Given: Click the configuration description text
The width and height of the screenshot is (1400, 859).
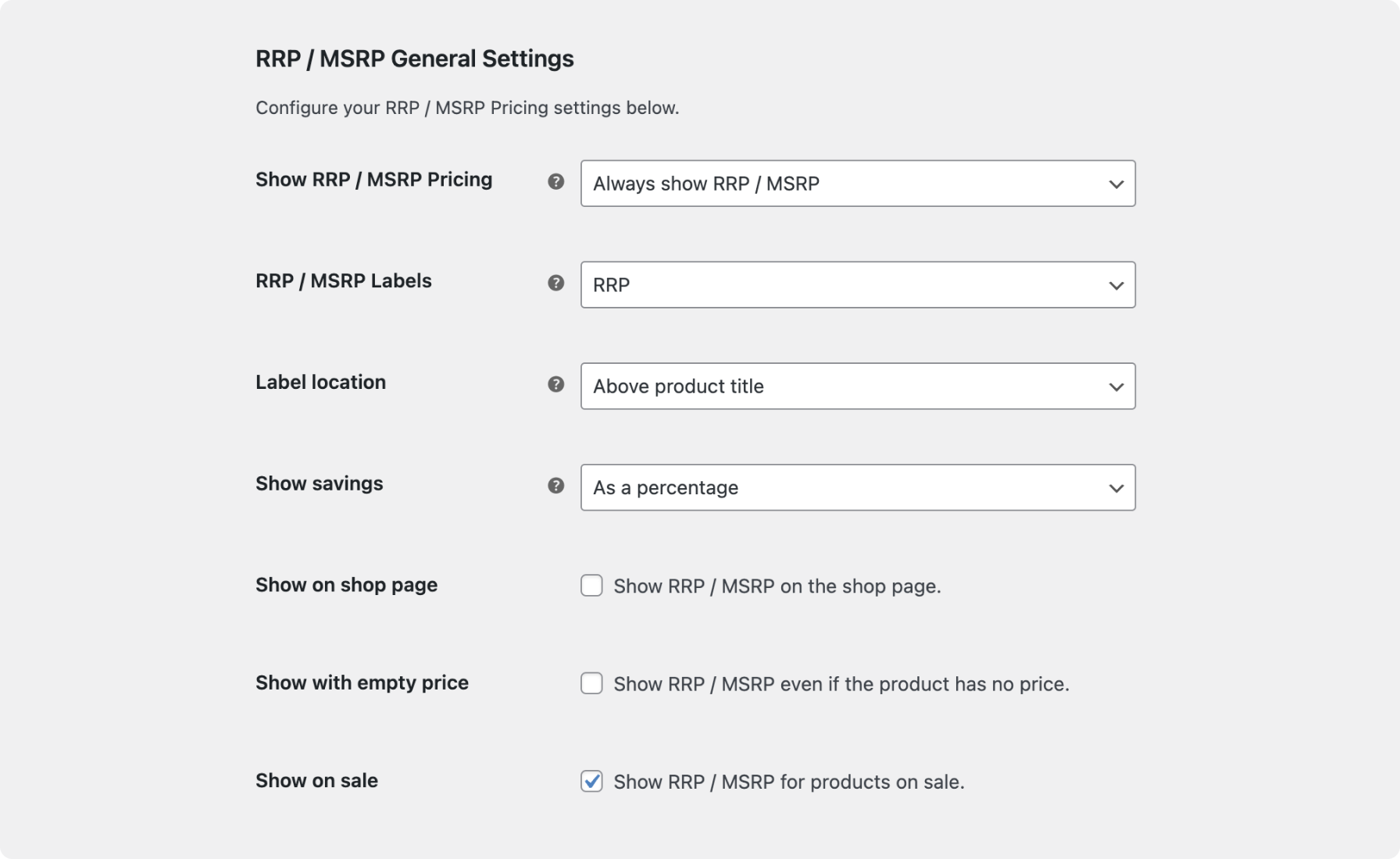Looking at the screenshot, I should click(466, 108).
